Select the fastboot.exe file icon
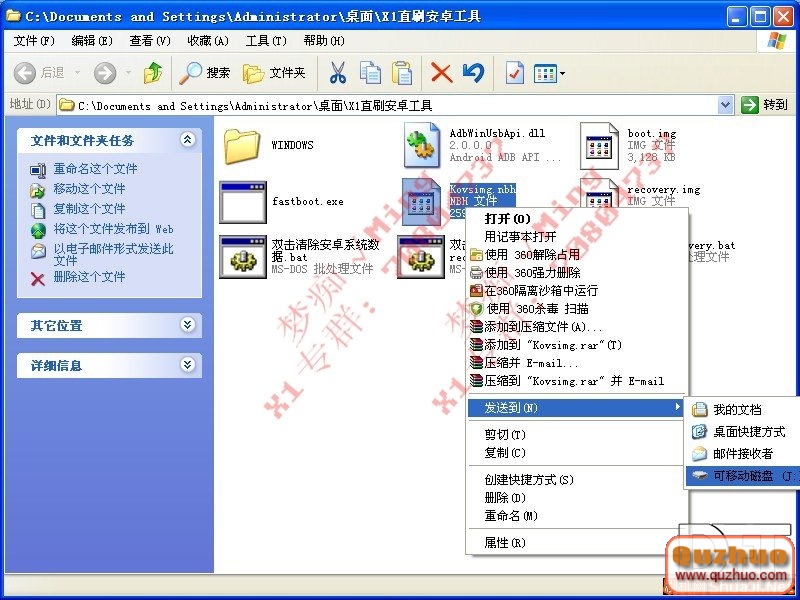 (243, 202)
